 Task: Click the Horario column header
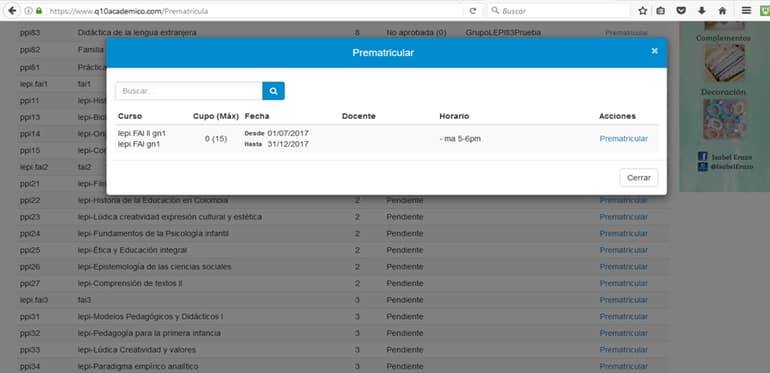[x=454, y=116]
